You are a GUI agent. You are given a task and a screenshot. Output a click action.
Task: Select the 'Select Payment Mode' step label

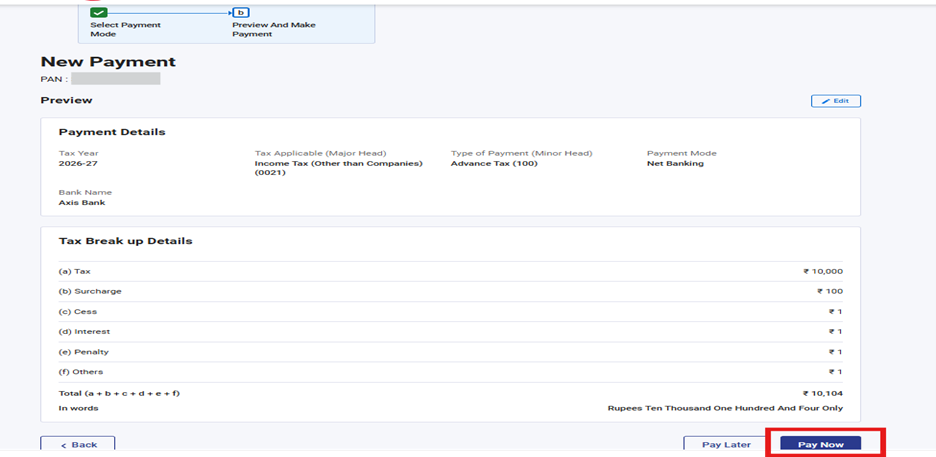[x=125, y=29]
